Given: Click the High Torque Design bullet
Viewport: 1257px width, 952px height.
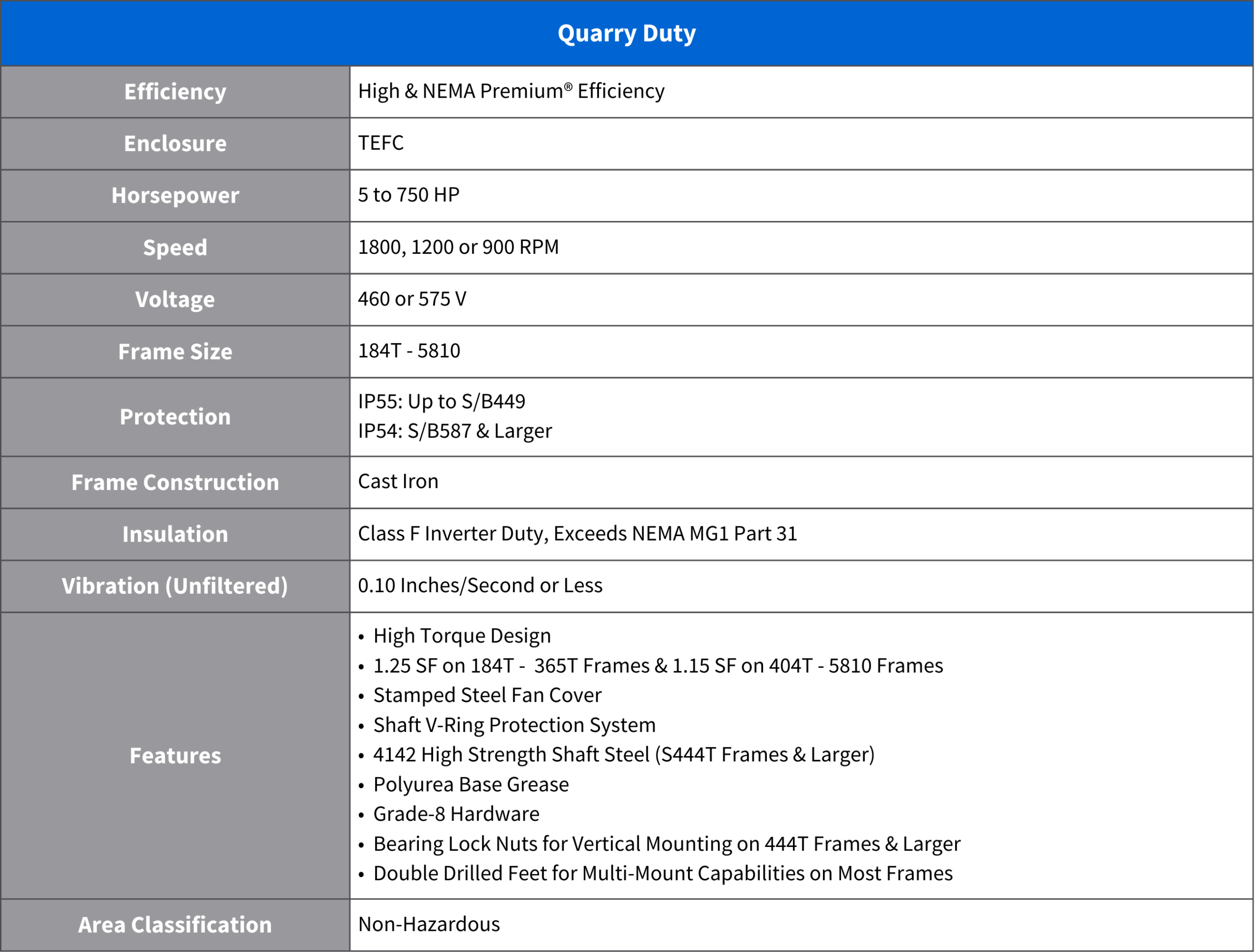Looking at the screenshot, I should click(462, 636).
